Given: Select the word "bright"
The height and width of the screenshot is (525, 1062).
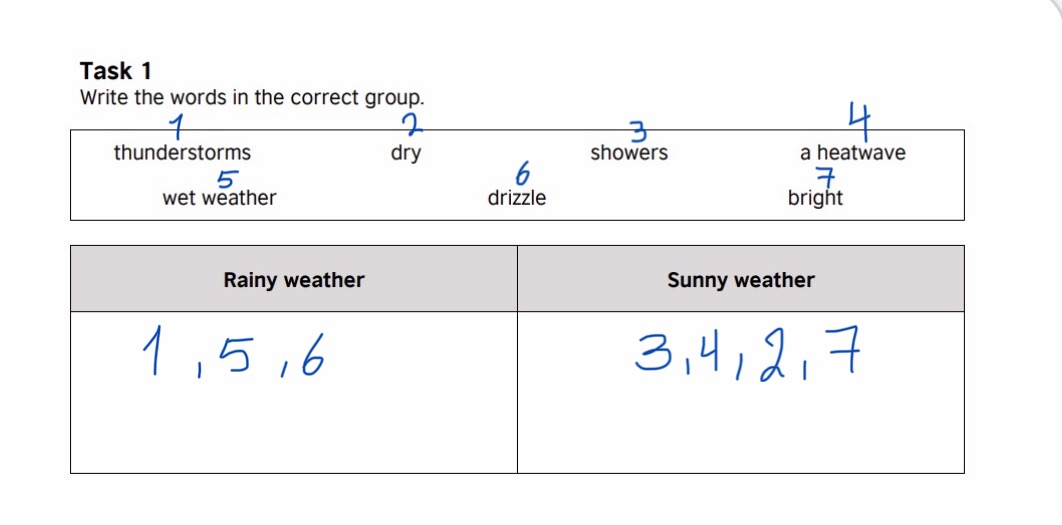Looking at the screenshot, I should point(815,198).
